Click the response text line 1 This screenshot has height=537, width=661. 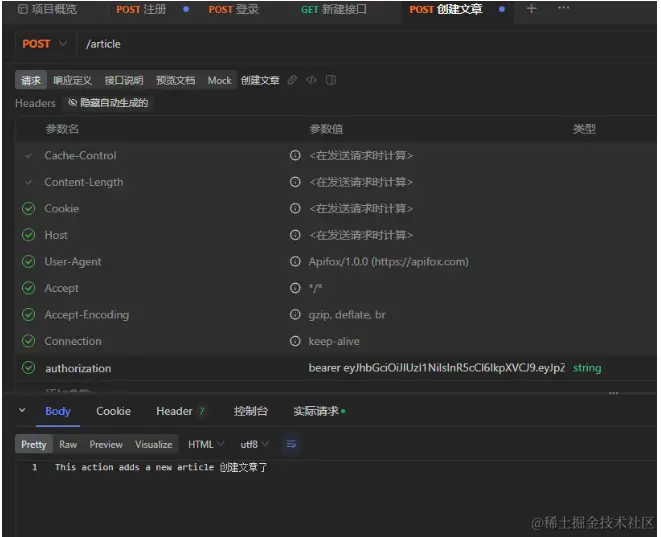click(161, 467)
